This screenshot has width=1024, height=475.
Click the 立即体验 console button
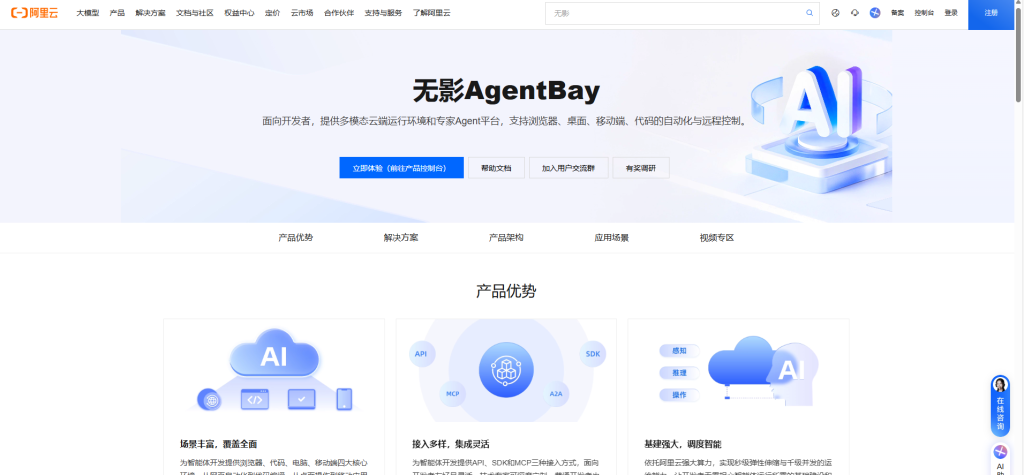pyautogui.click(x=402, y=168)
